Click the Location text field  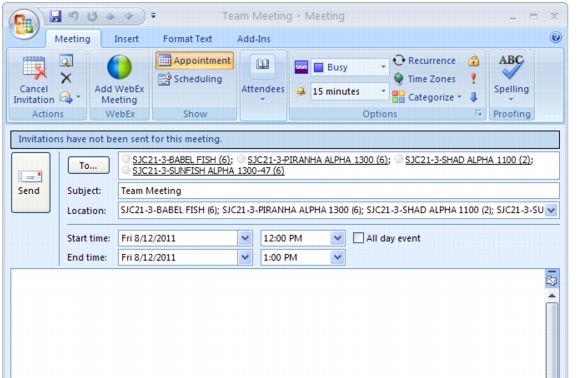[x=331, y=210]
